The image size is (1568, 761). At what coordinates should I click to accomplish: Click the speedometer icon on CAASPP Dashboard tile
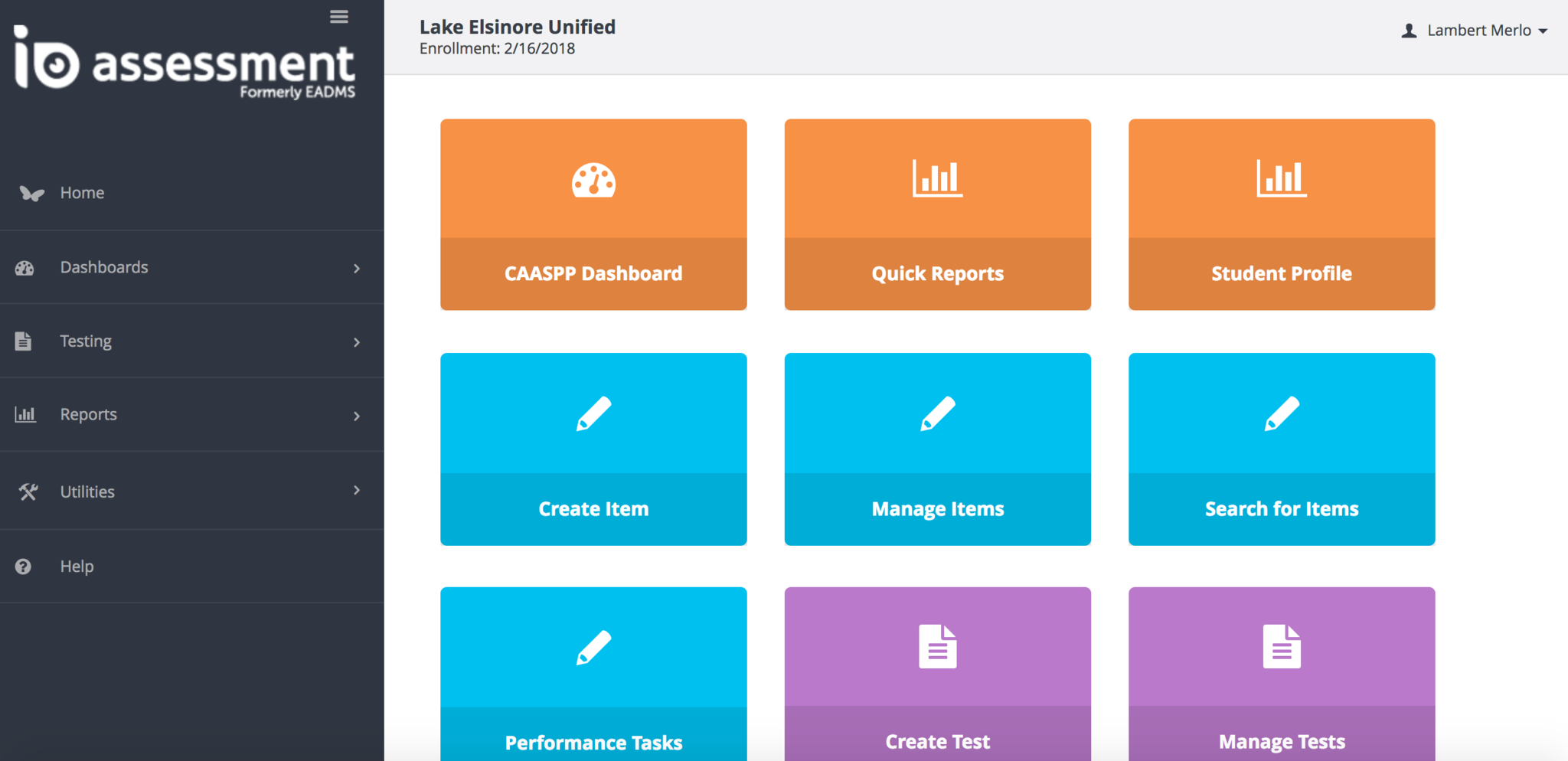point(593,181)
